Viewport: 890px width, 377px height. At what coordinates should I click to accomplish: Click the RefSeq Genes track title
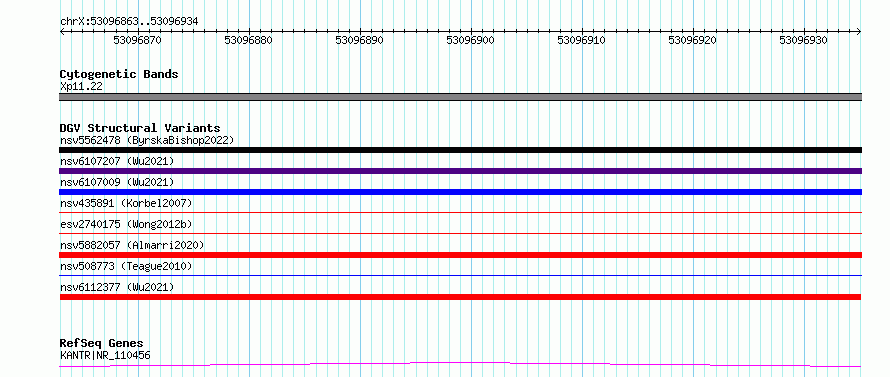[x=101, y=344]
